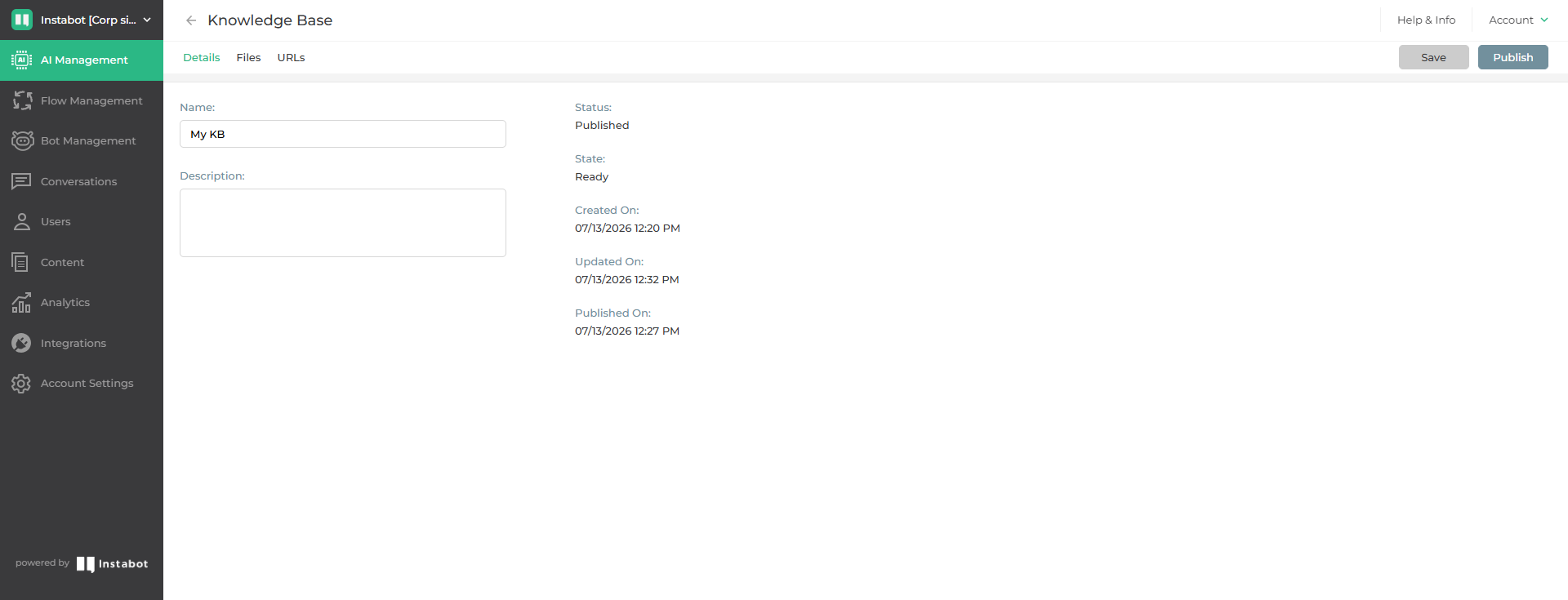Open the URLs tab
1568x600 pixels.
tap(291, 57)
